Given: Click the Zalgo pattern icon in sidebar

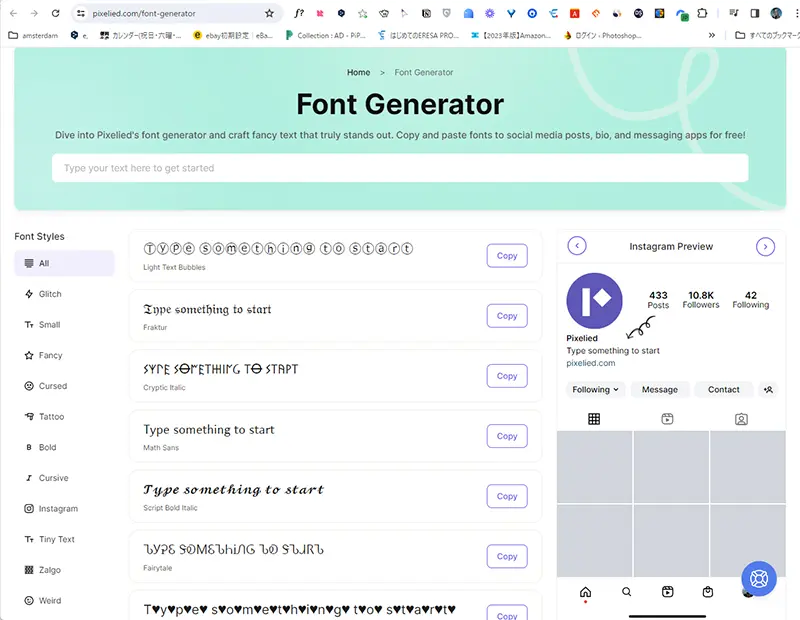Looking at the screenshot, I should click(x=29, y=569).
